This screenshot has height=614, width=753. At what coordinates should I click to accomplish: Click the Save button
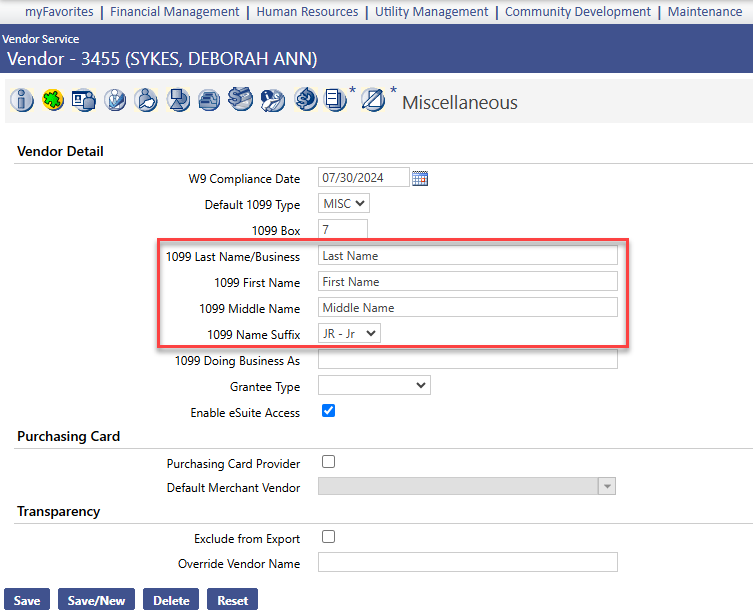coord(27,600)
